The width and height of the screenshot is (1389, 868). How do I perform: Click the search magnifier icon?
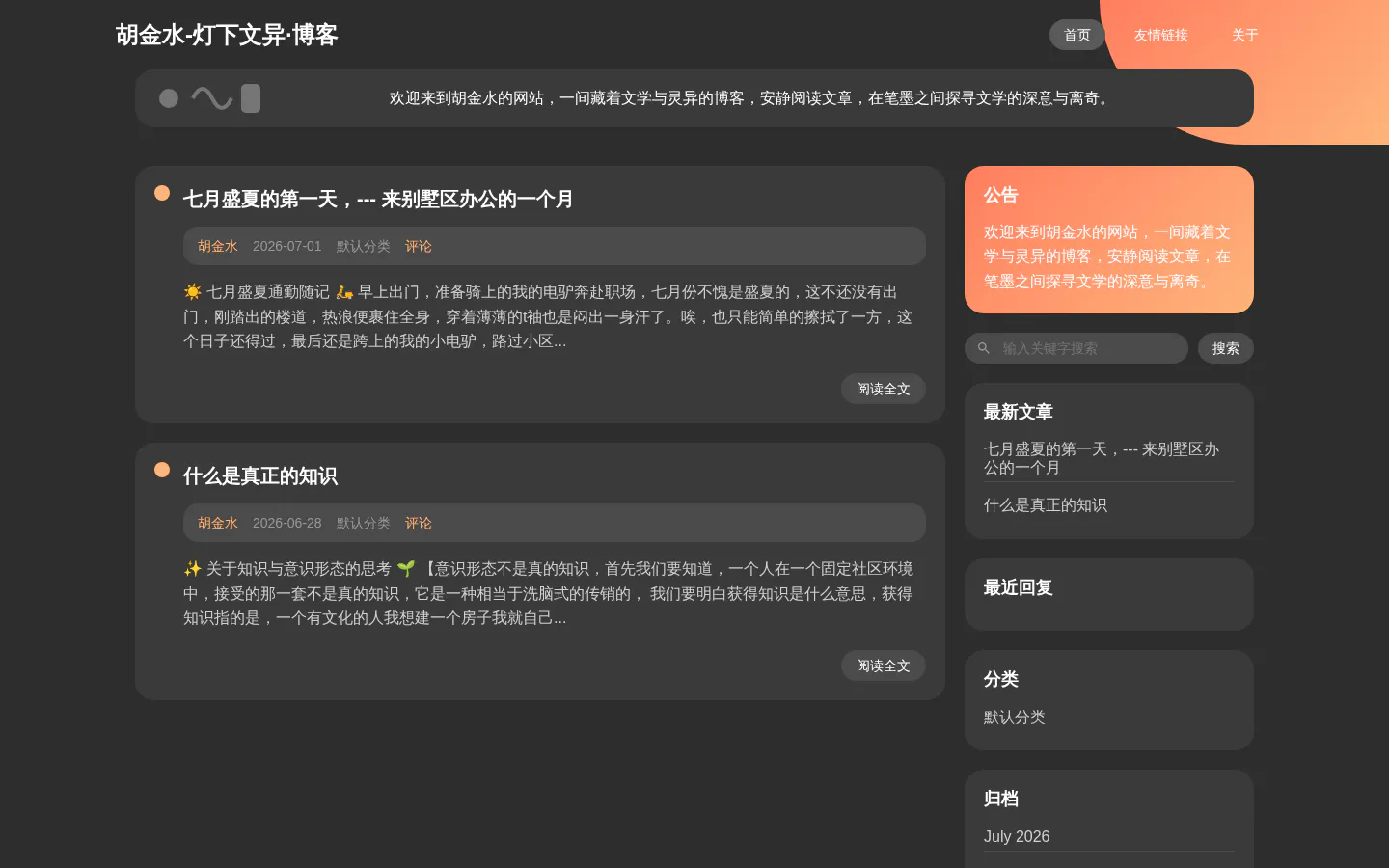pyautogui.click(x=983, y=348)
